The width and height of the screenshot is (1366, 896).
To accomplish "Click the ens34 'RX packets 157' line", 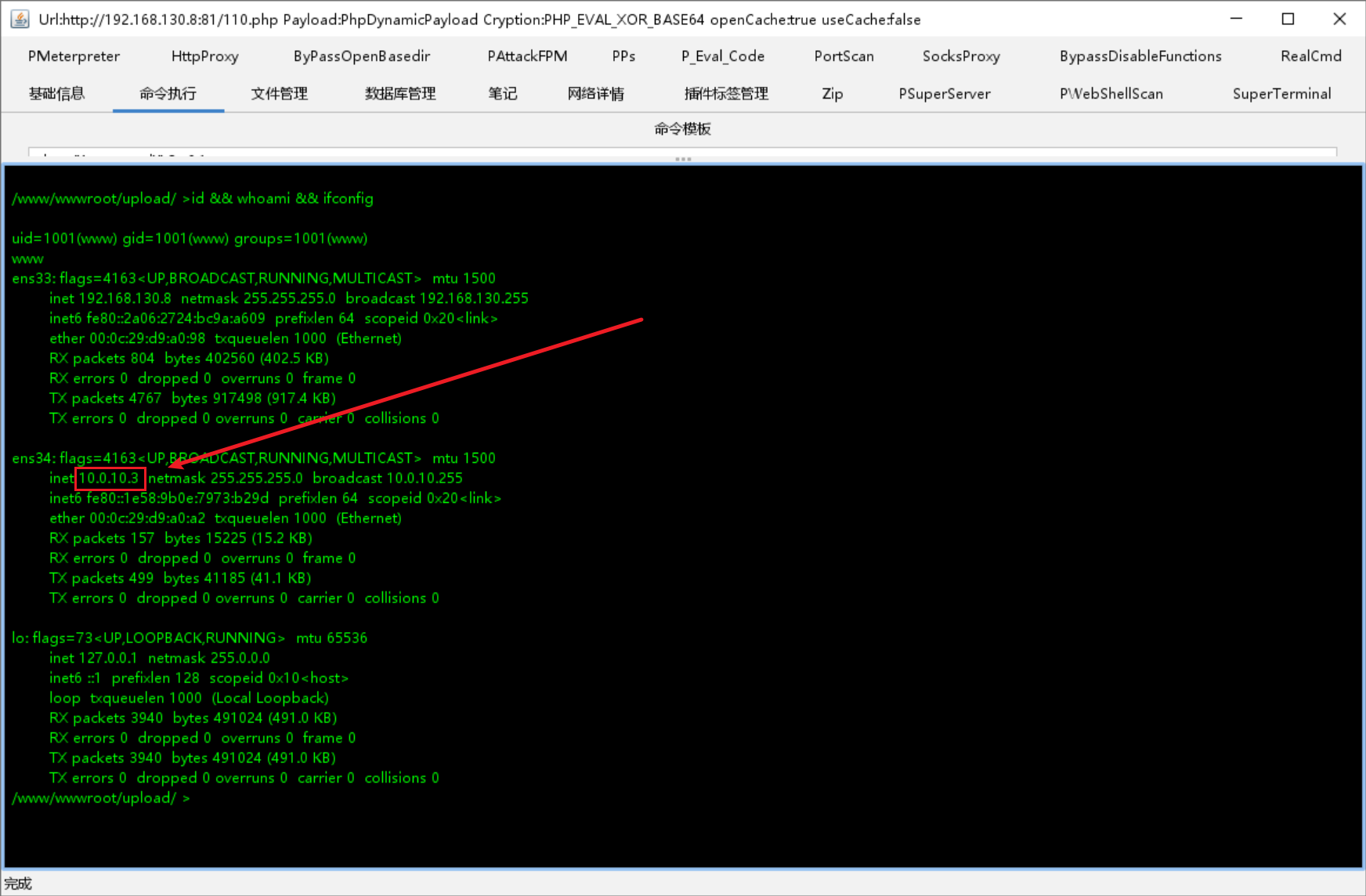I will [x=181, y=538].
